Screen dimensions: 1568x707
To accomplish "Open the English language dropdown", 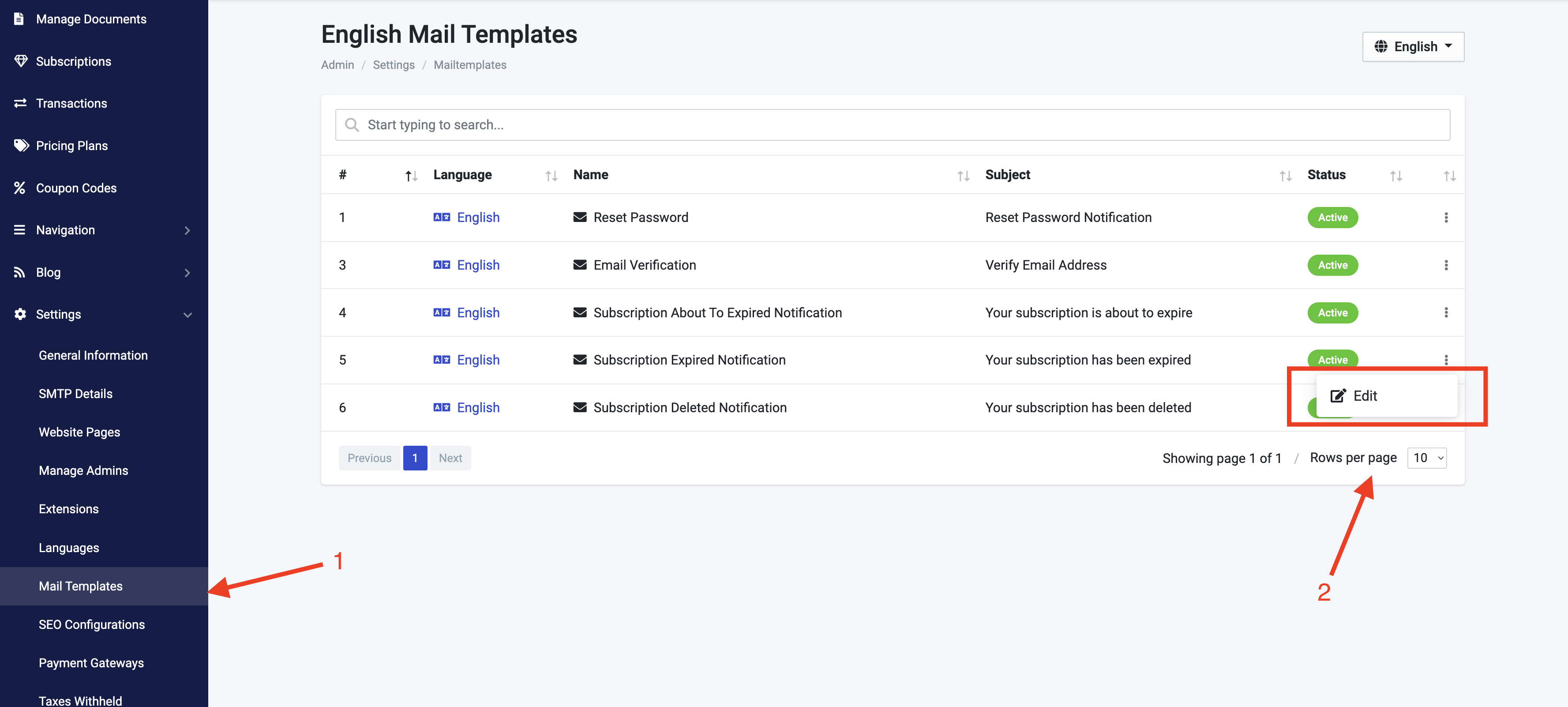I will 1413,47.
